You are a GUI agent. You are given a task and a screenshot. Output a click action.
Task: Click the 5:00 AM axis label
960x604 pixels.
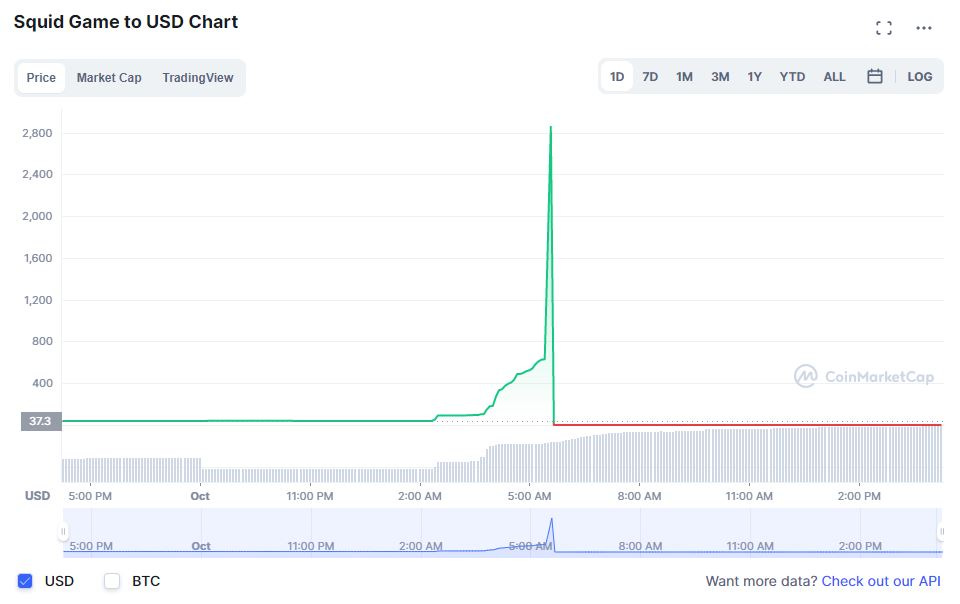[530, 496]
